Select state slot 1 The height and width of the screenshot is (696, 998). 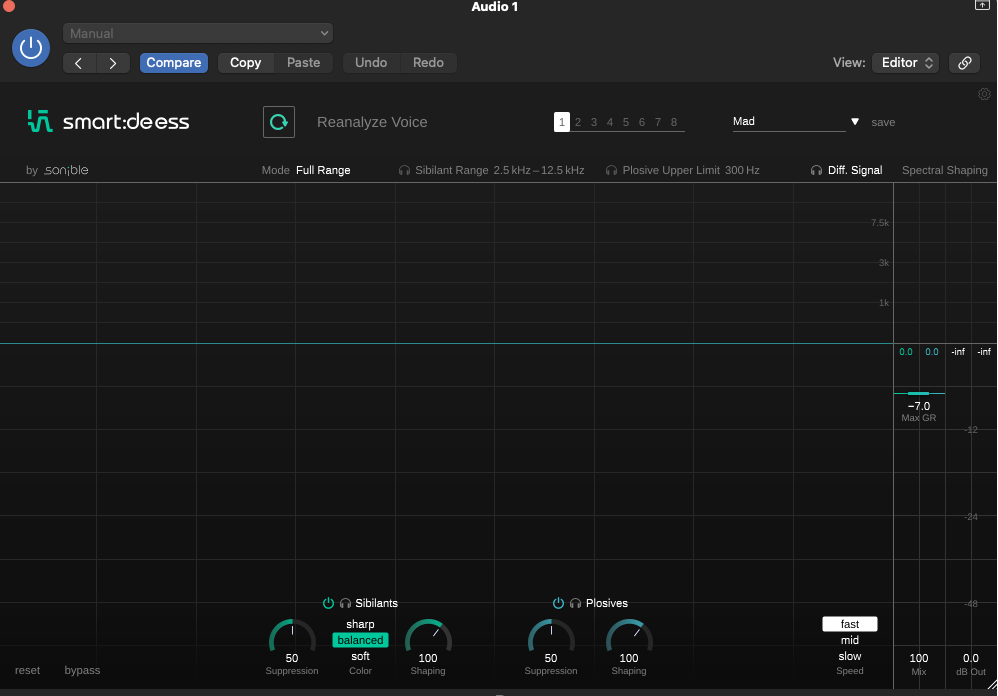pyautogui.click(x=561, y=122)
